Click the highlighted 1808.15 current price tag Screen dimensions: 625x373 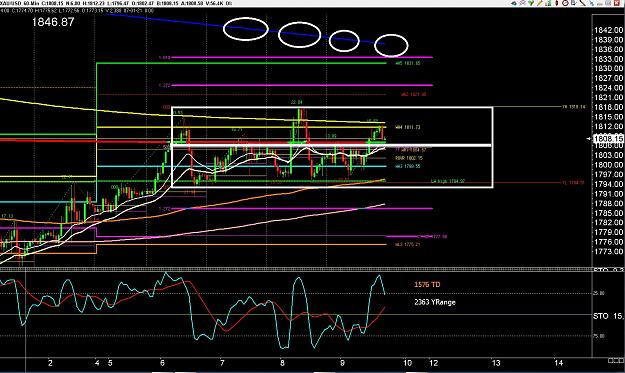[608, 138]
